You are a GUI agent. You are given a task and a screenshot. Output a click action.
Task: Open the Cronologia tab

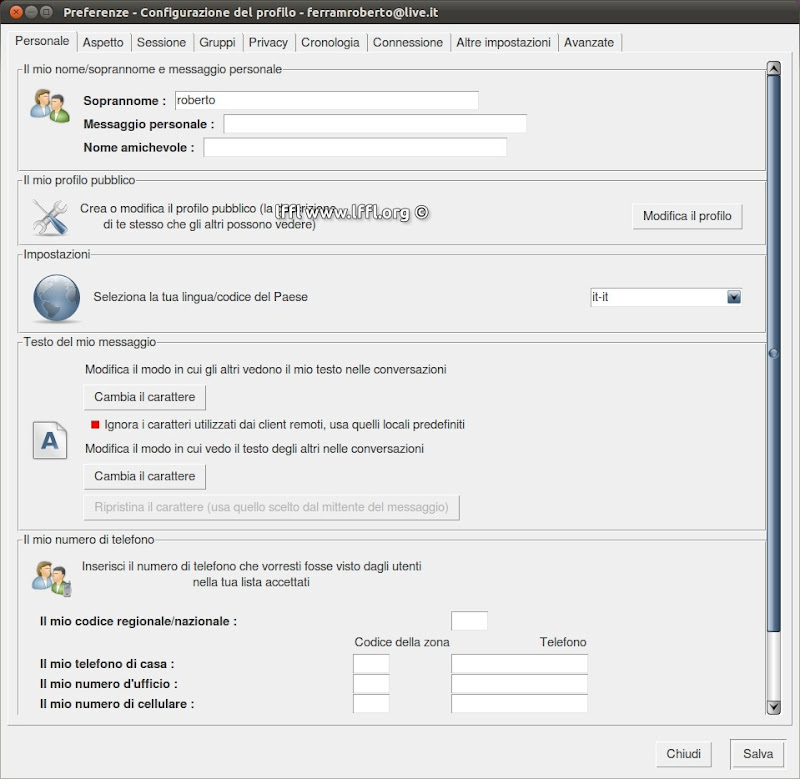[330, 42]
